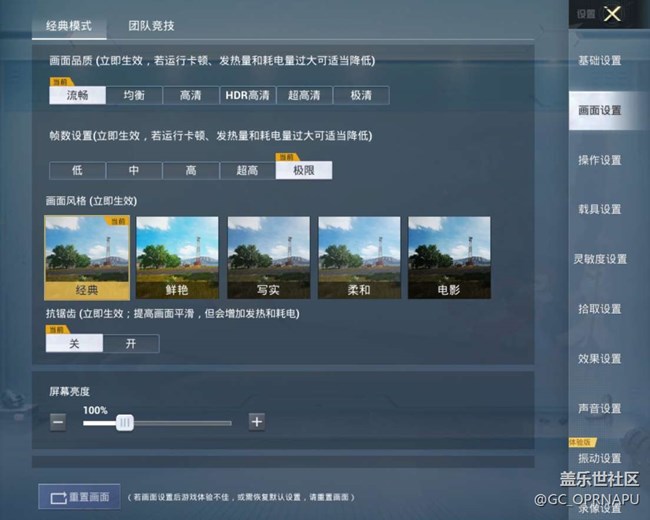The width and height of the screenshot is (650, 520).
Task: Open 操作设置 in the sidebar
Action: click(600, 160)
